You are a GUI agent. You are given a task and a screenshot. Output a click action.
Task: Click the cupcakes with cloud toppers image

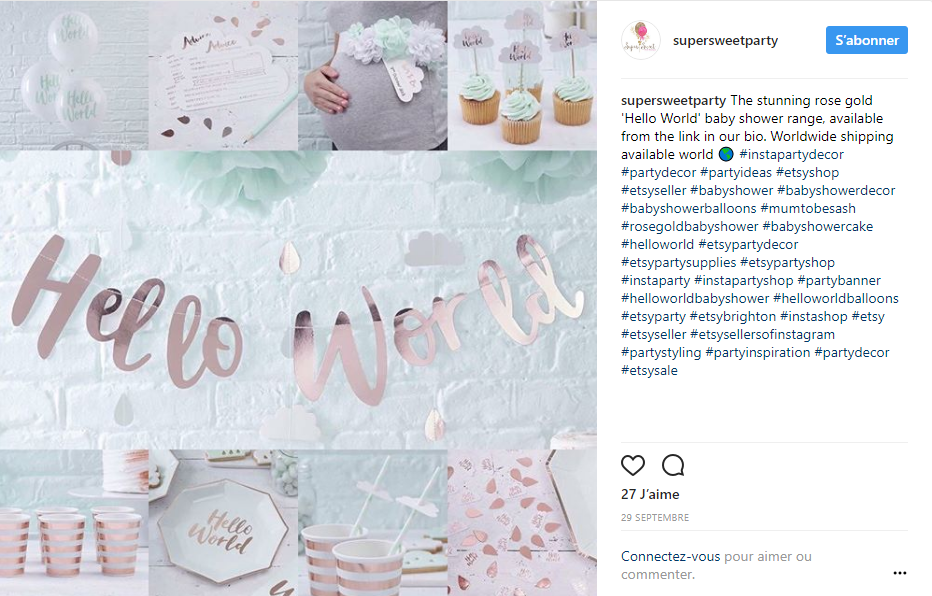(522, 75)
